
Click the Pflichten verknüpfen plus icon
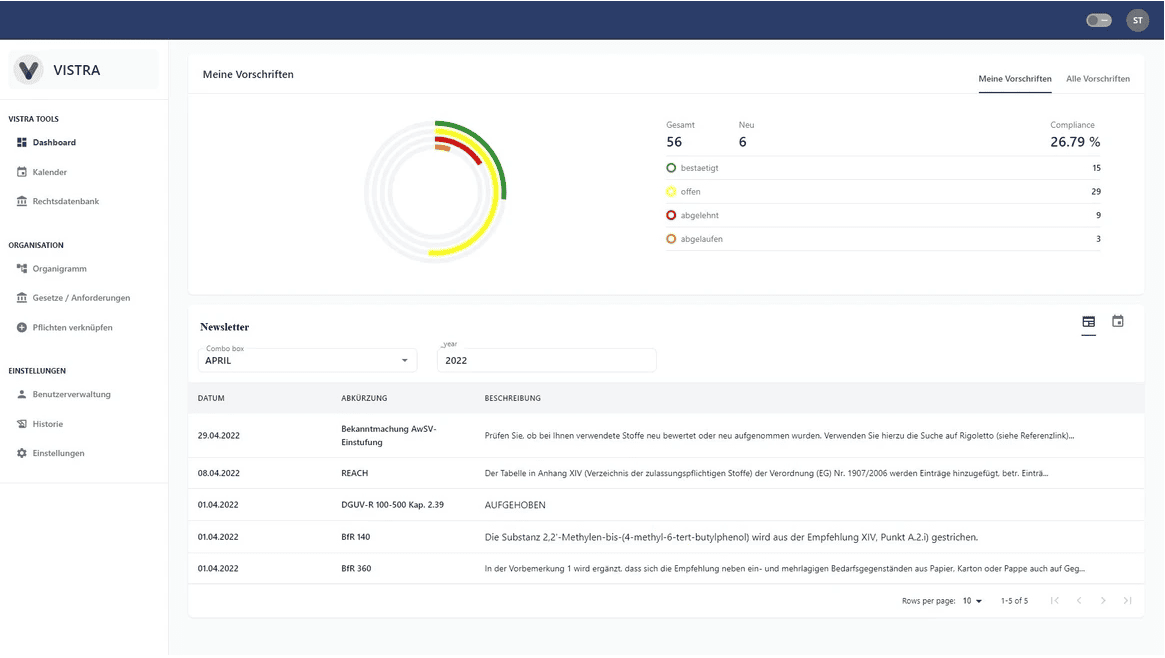[x=22, y=328]
